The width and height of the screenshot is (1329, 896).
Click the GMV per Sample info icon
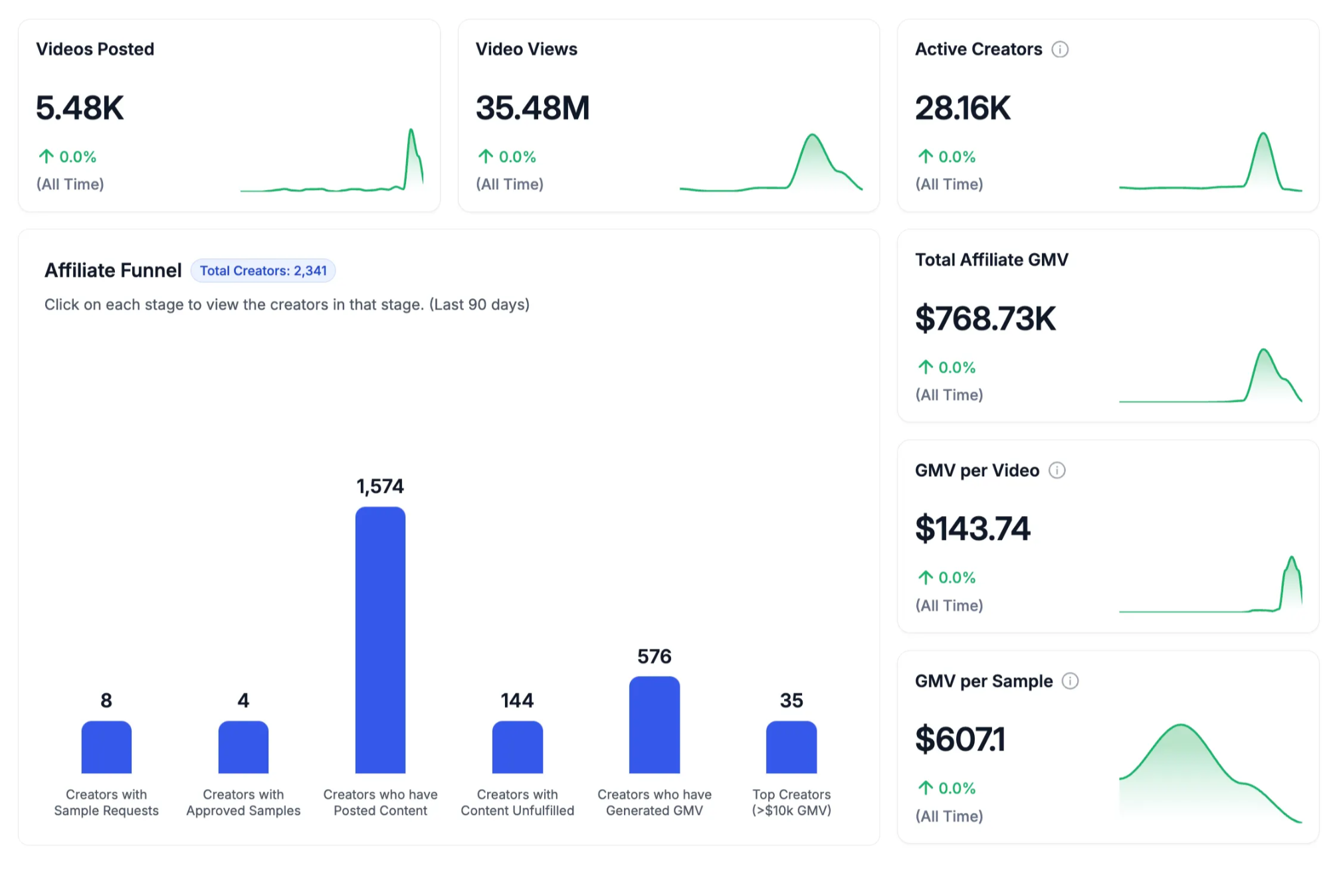point(1070,681)
